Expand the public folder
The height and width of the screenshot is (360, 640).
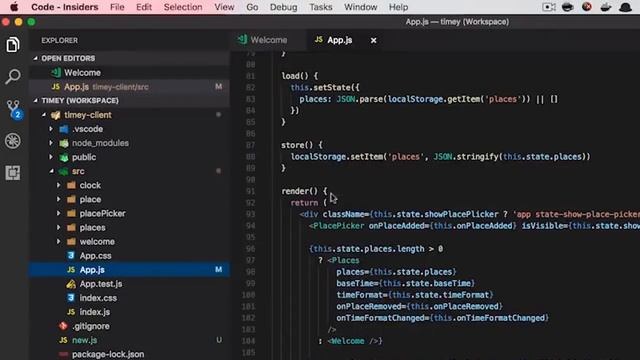pyautogui.click(x=51, y=157)
